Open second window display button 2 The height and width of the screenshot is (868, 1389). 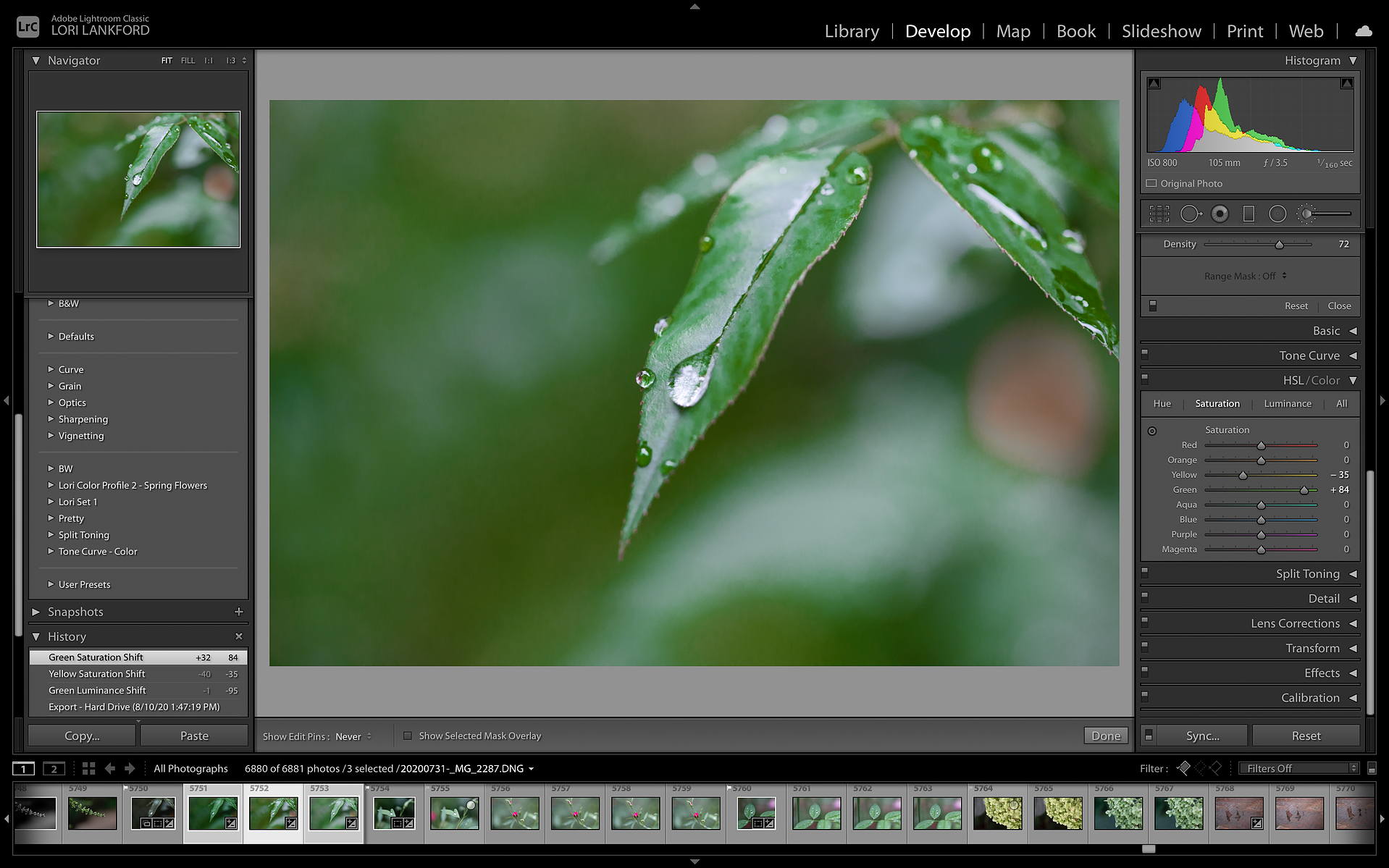coord(54,769)
